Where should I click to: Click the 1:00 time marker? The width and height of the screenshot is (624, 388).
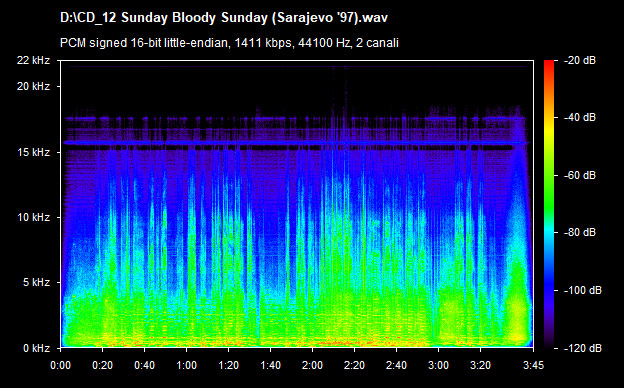tap(187, 365)
